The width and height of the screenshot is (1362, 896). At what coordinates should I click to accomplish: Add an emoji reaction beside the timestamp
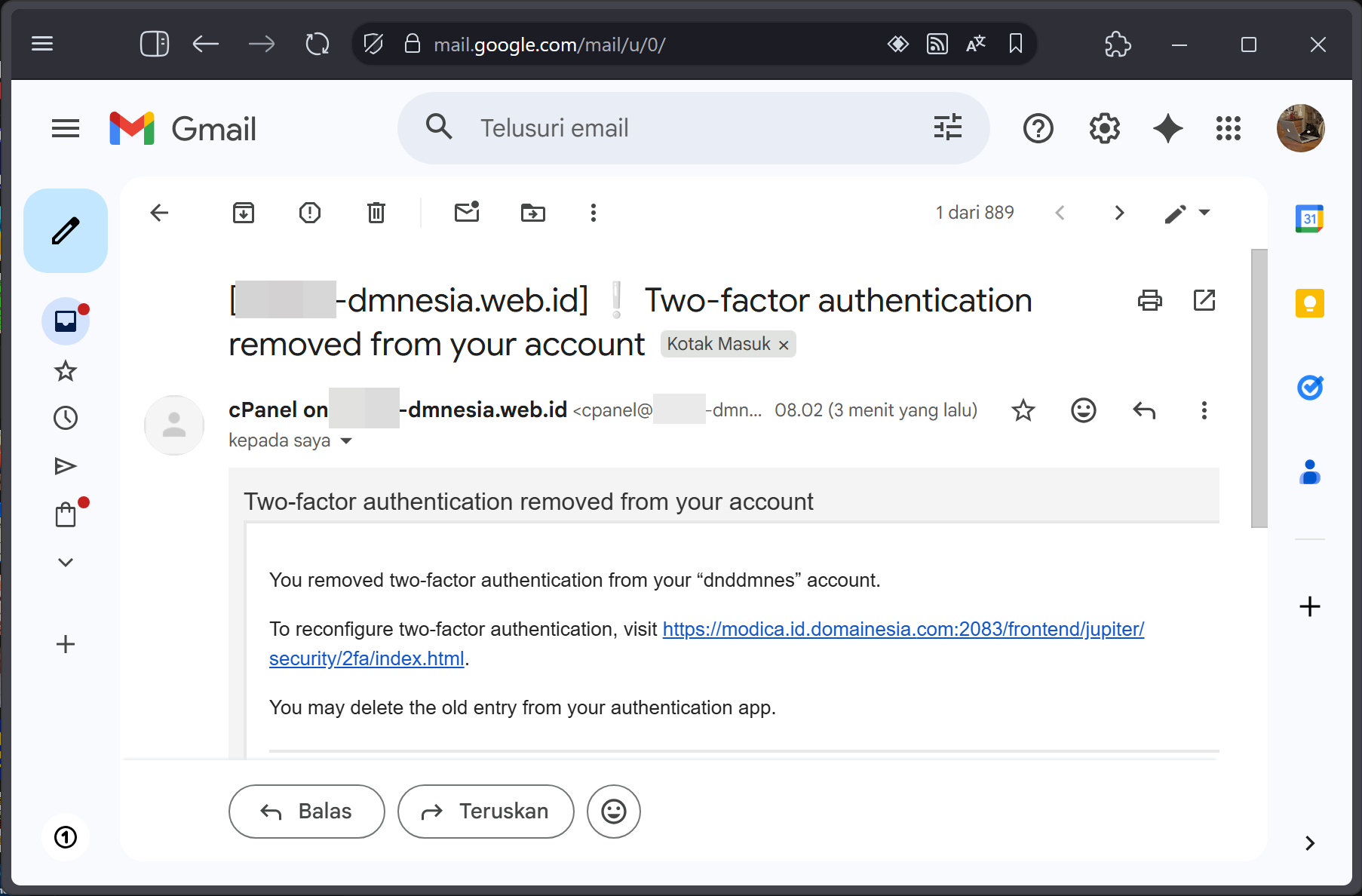(1084, 410)
